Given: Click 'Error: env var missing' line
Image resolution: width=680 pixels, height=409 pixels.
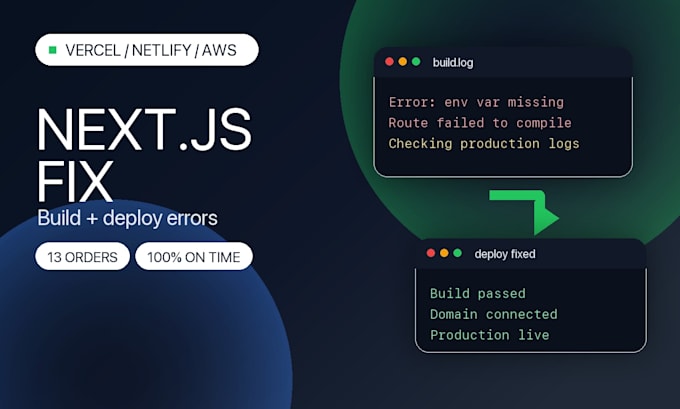Looking at the screenshot, I should 476,102.
